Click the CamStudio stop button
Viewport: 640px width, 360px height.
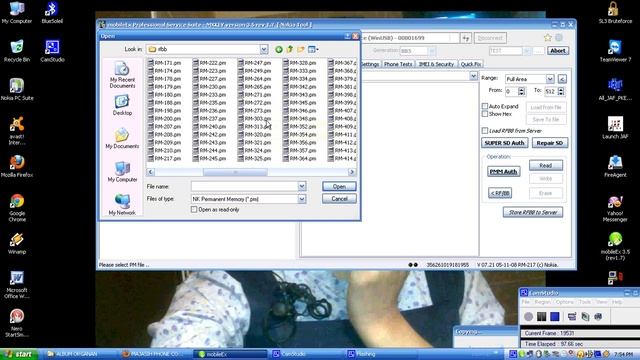(x=555, y=316)
